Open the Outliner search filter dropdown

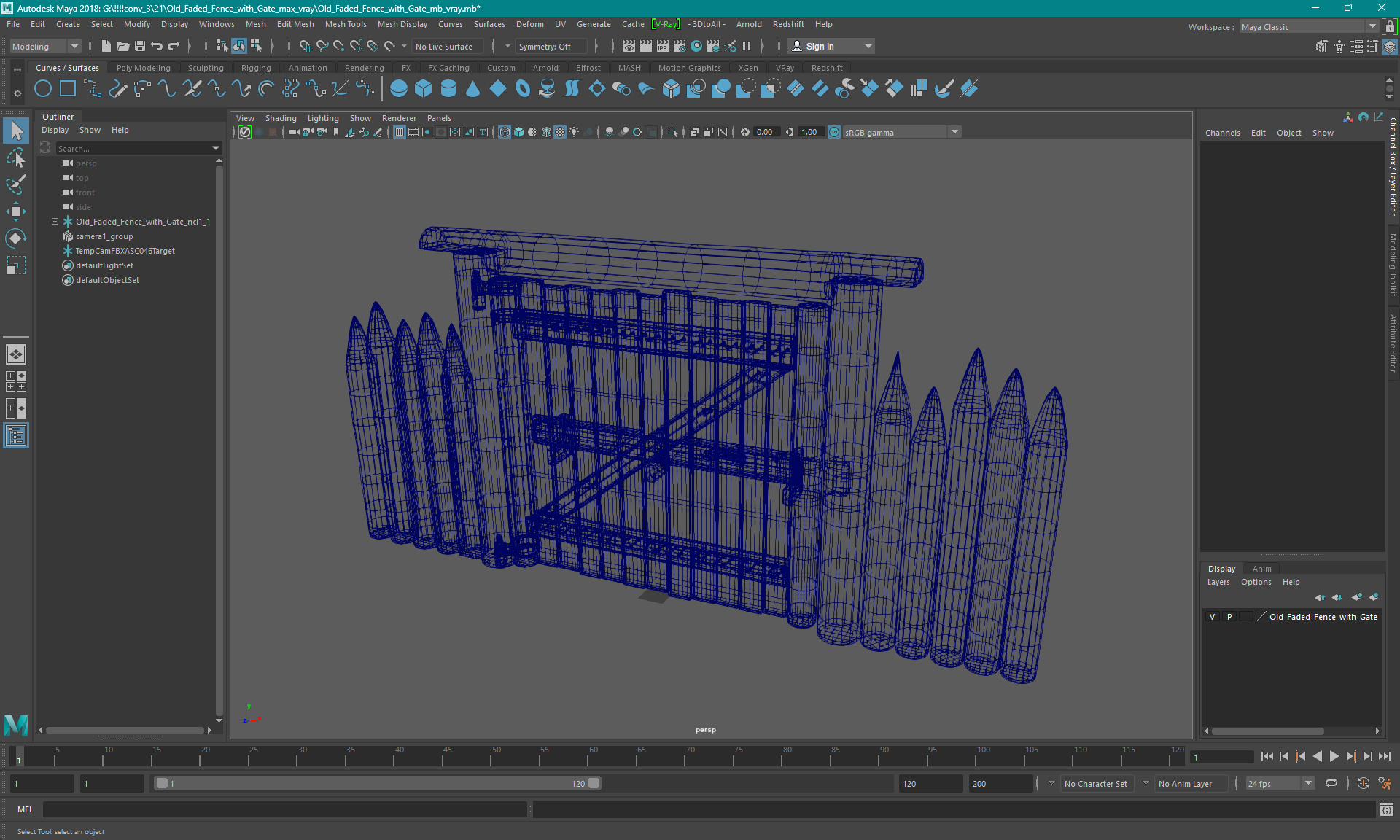coord(216,148)
